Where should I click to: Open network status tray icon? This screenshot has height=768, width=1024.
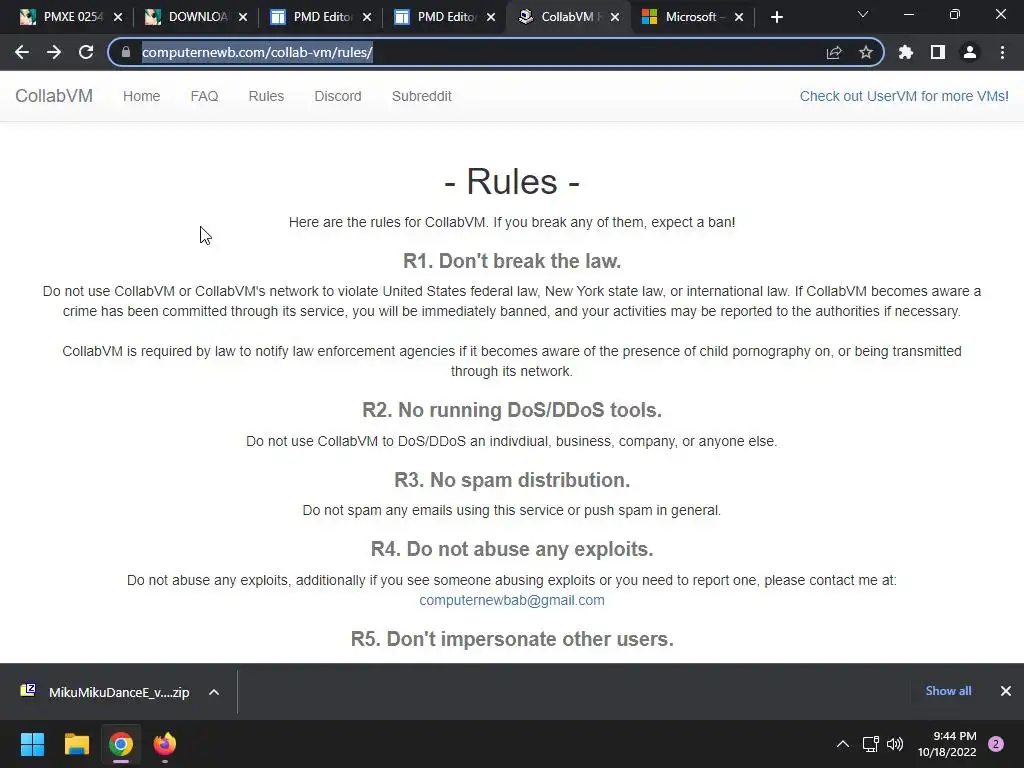(871, 744)
